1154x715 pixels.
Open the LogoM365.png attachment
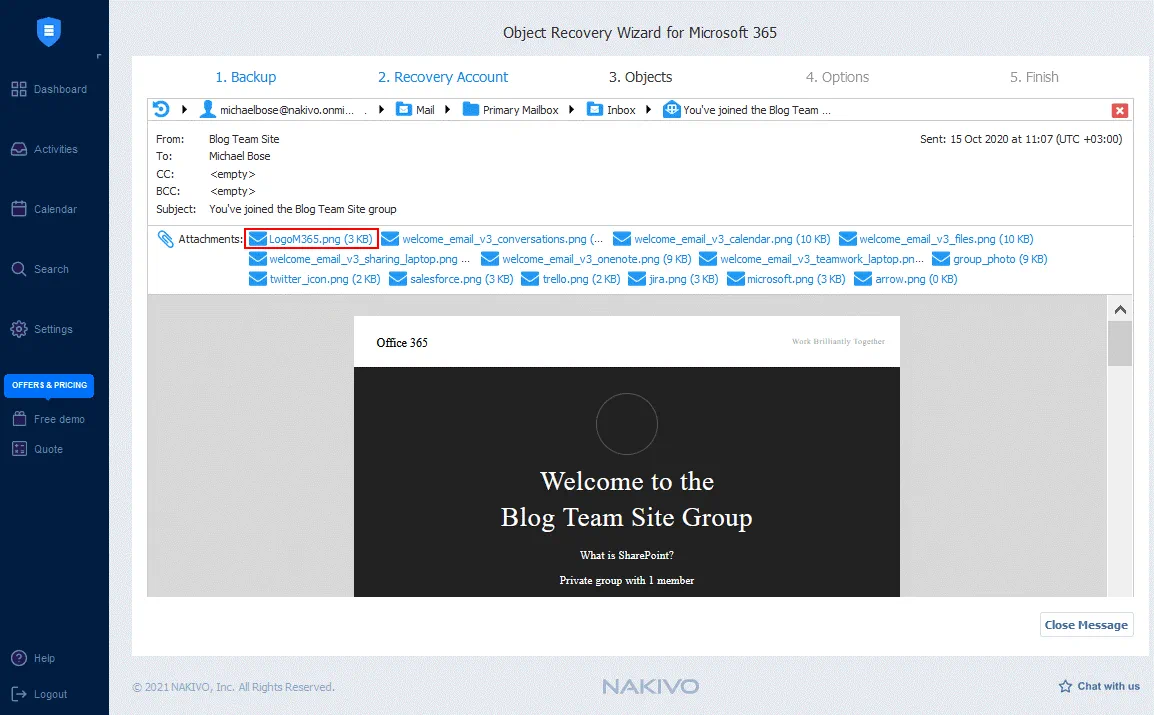click(x=319, y=239)
